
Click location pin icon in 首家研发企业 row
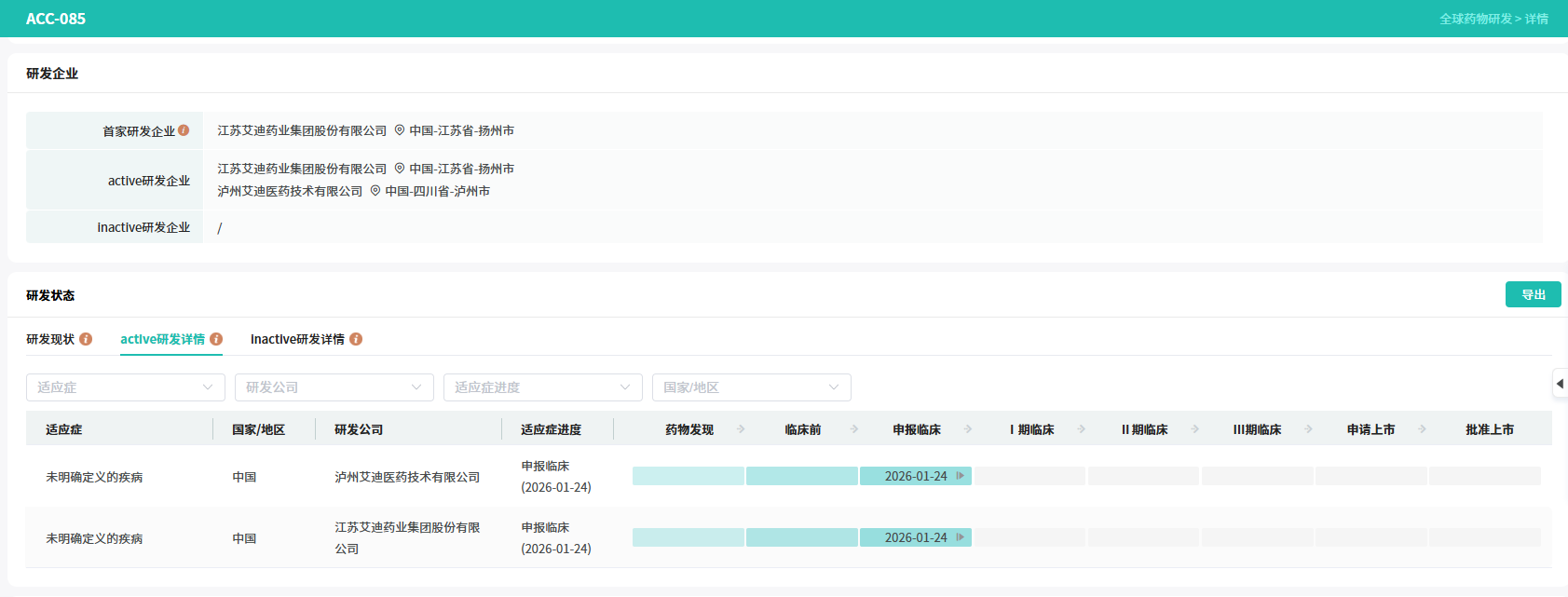point(400,130)
